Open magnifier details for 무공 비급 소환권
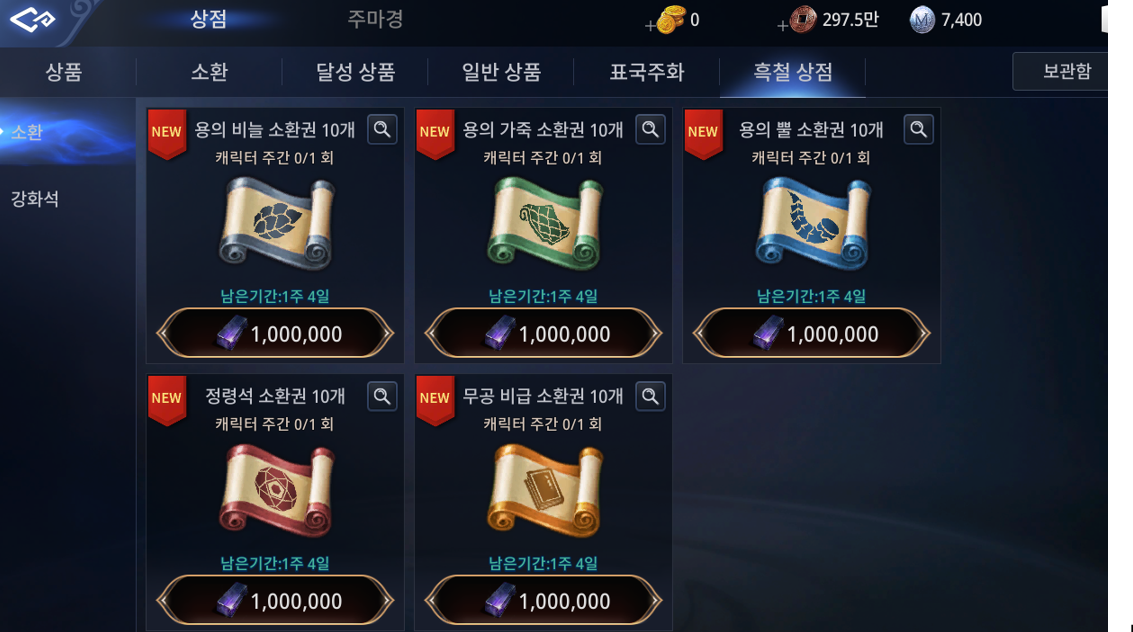The image size is (1133, 632). coord(650,397)
